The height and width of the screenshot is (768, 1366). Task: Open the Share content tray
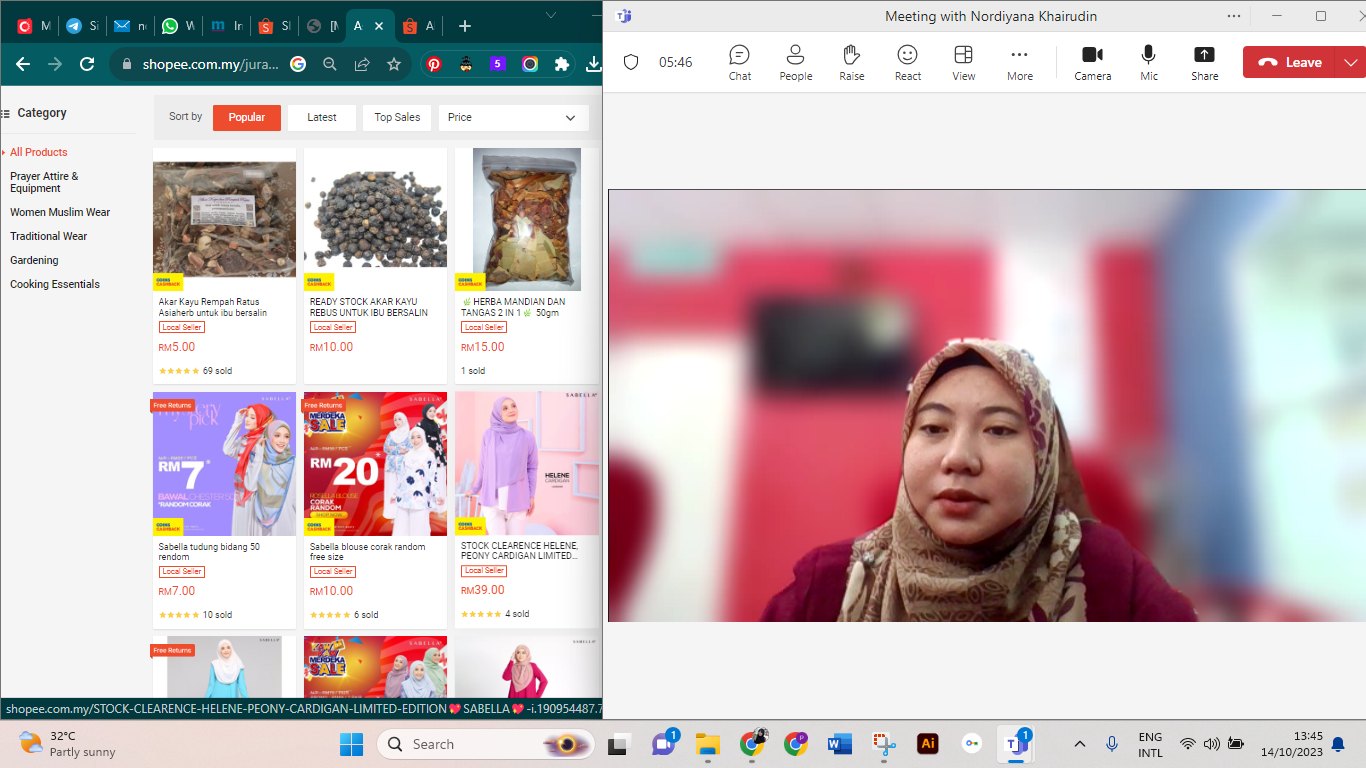(x=1205, y=62)
